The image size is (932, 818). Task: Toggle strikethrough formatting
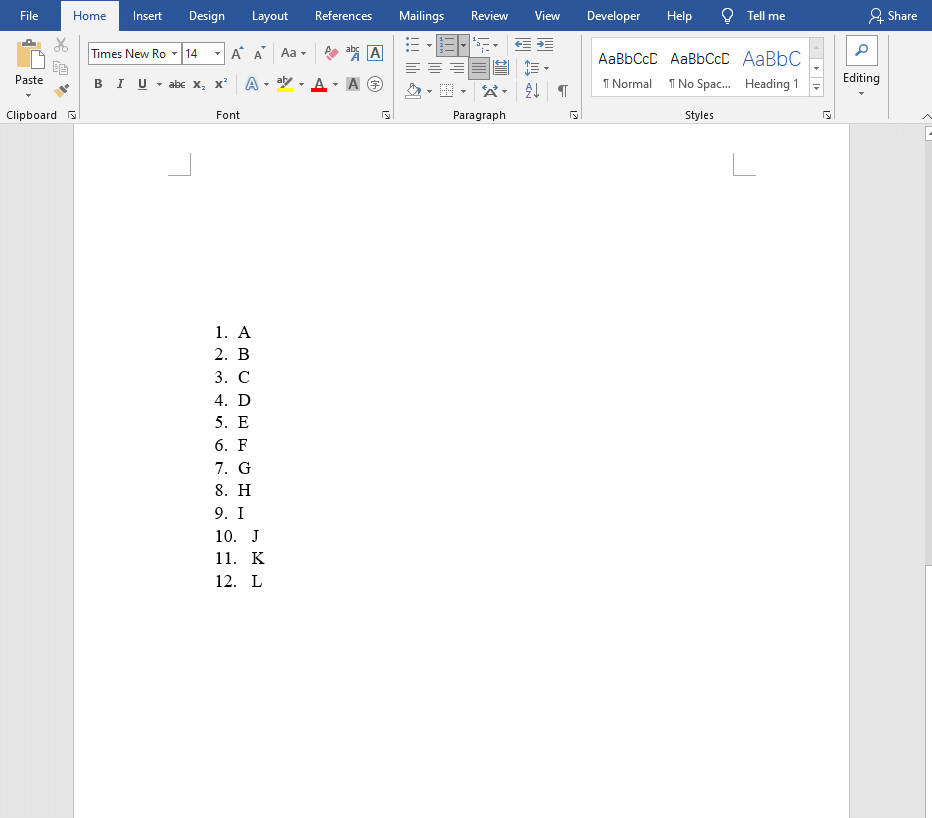click(x=177, y=84)
